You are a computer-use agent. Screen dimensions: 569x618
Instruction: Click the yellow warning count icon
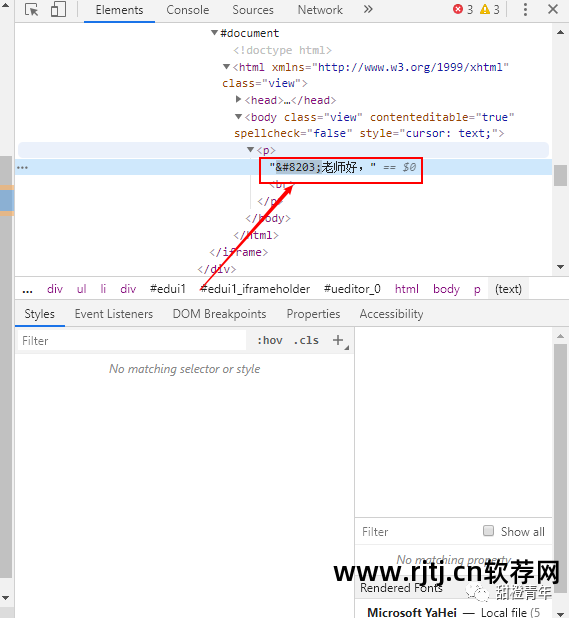point(485,9)
